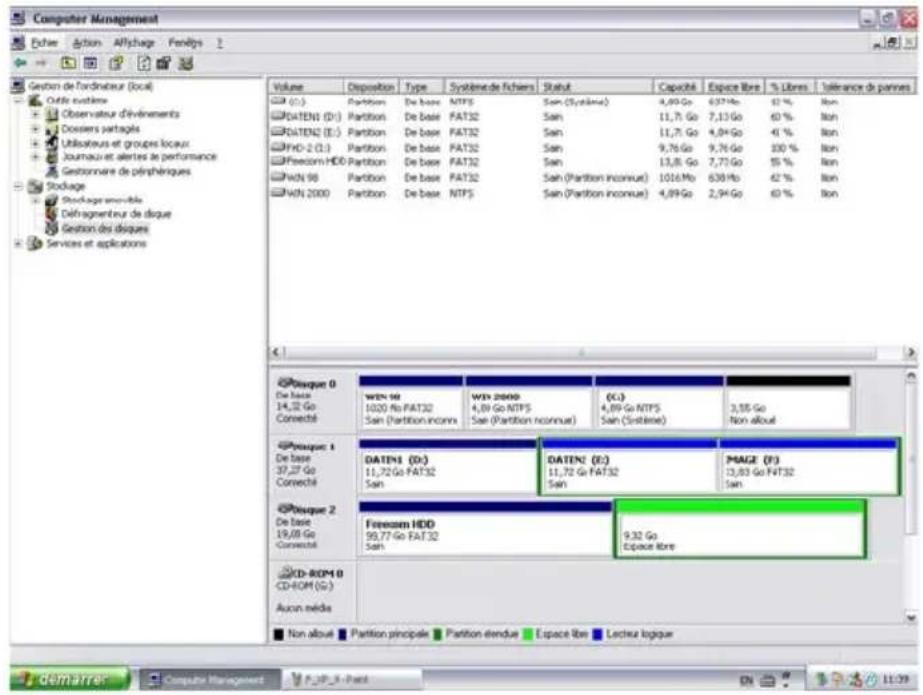923x695 pixels.
Task: Select the 3,55 Go Non alloué block
Action: pos(788,403)
